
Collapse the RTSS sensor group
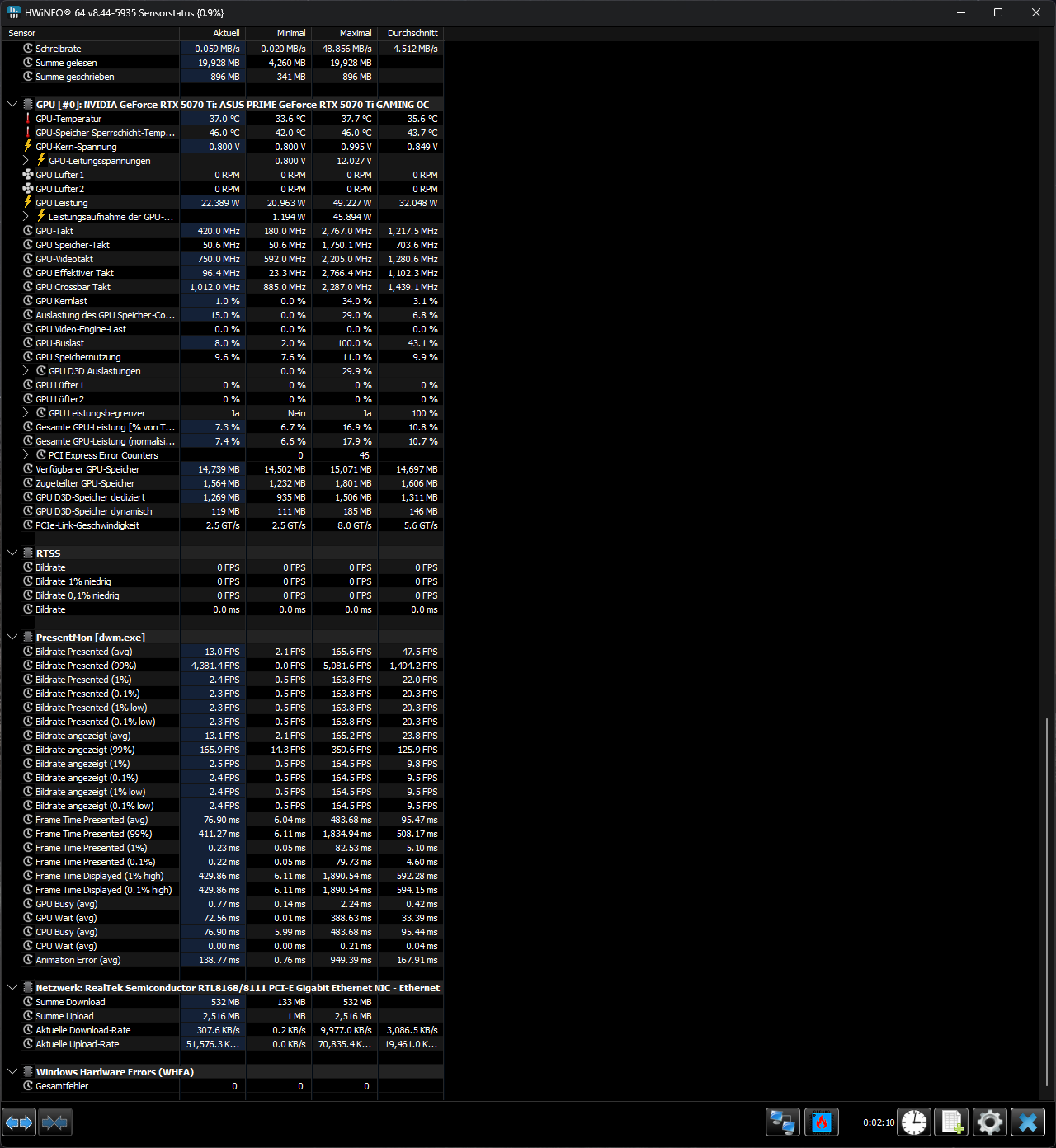pyautogui.click(x=12, y=553)
